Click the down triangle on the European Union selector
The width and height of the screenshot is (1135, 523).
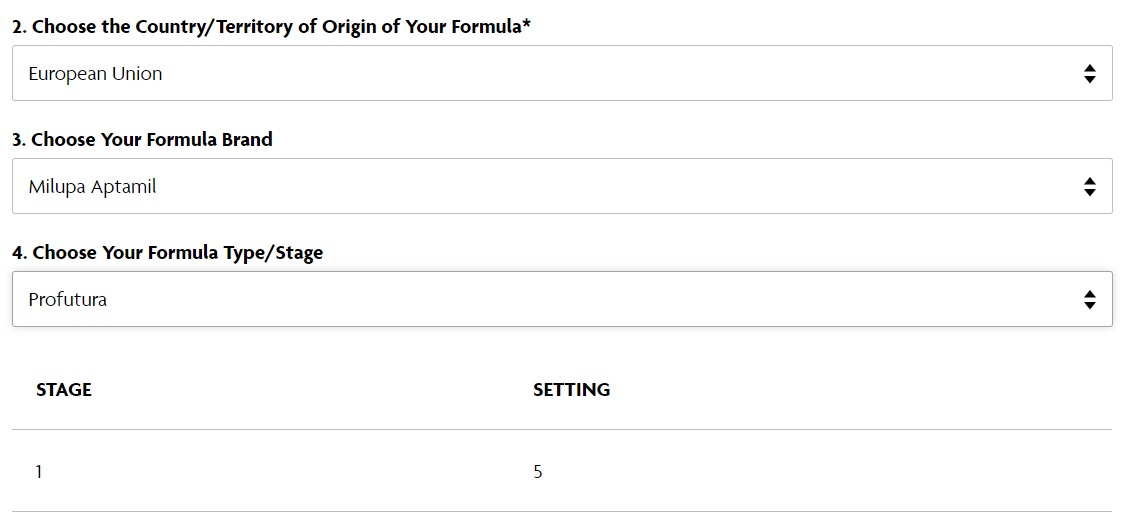(1089, 79)
